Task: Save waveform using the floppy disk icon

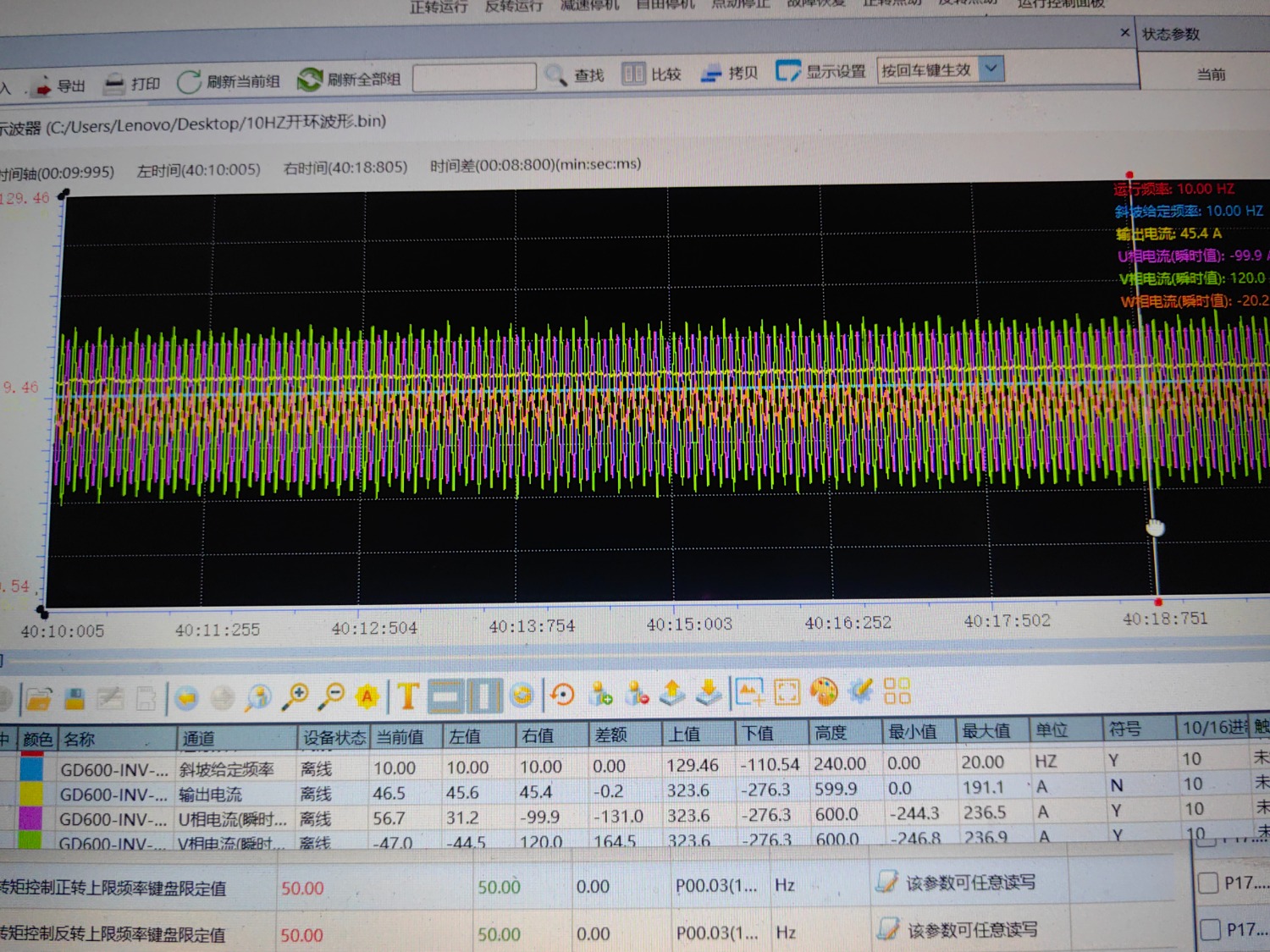Action: click(x=75, y=699)
